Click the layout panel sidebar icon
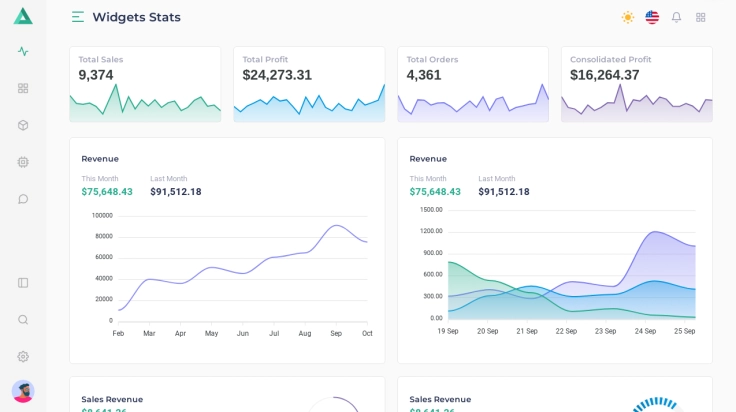736x412 pixels. [23, 283]
